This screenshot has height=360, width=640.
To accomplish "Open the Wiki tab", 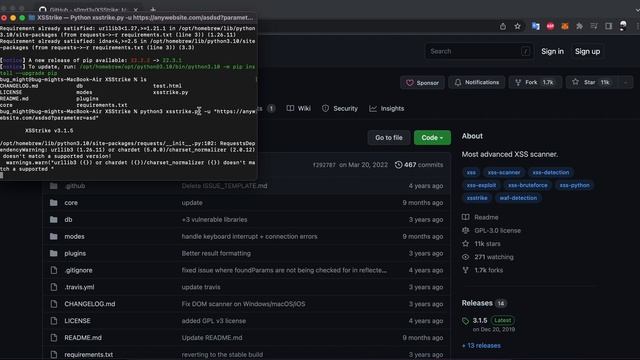I will click(x=299, y=109).
